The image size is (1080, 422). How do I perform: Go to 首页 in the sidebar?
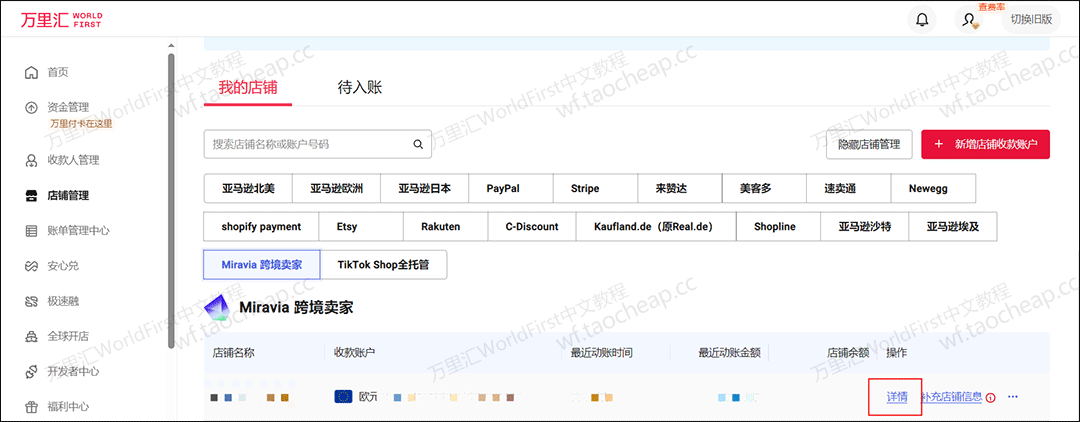click(x=58, y=72)
